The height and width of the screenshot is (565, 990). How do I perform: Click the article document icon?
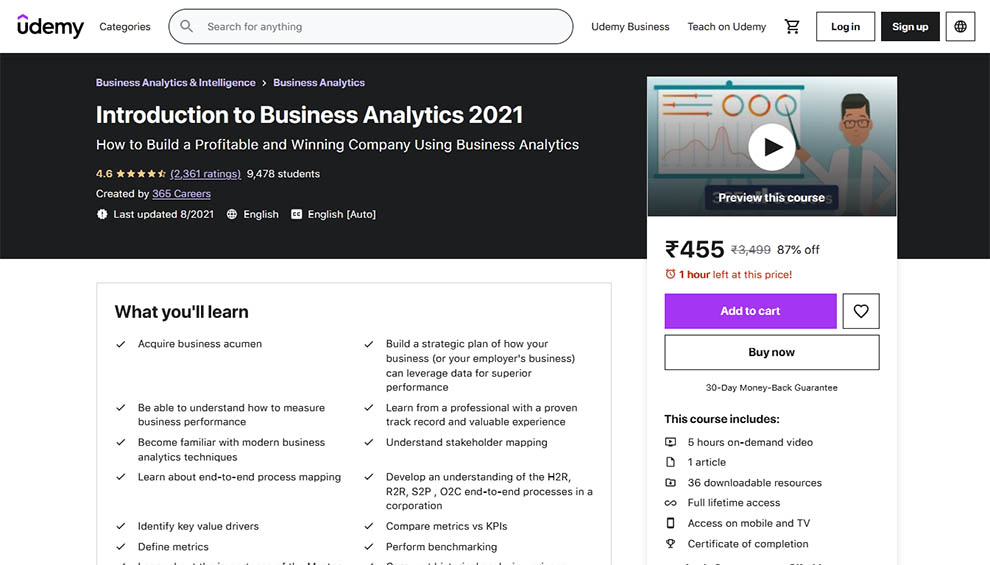pyautogui.click(x=671, y=462)
